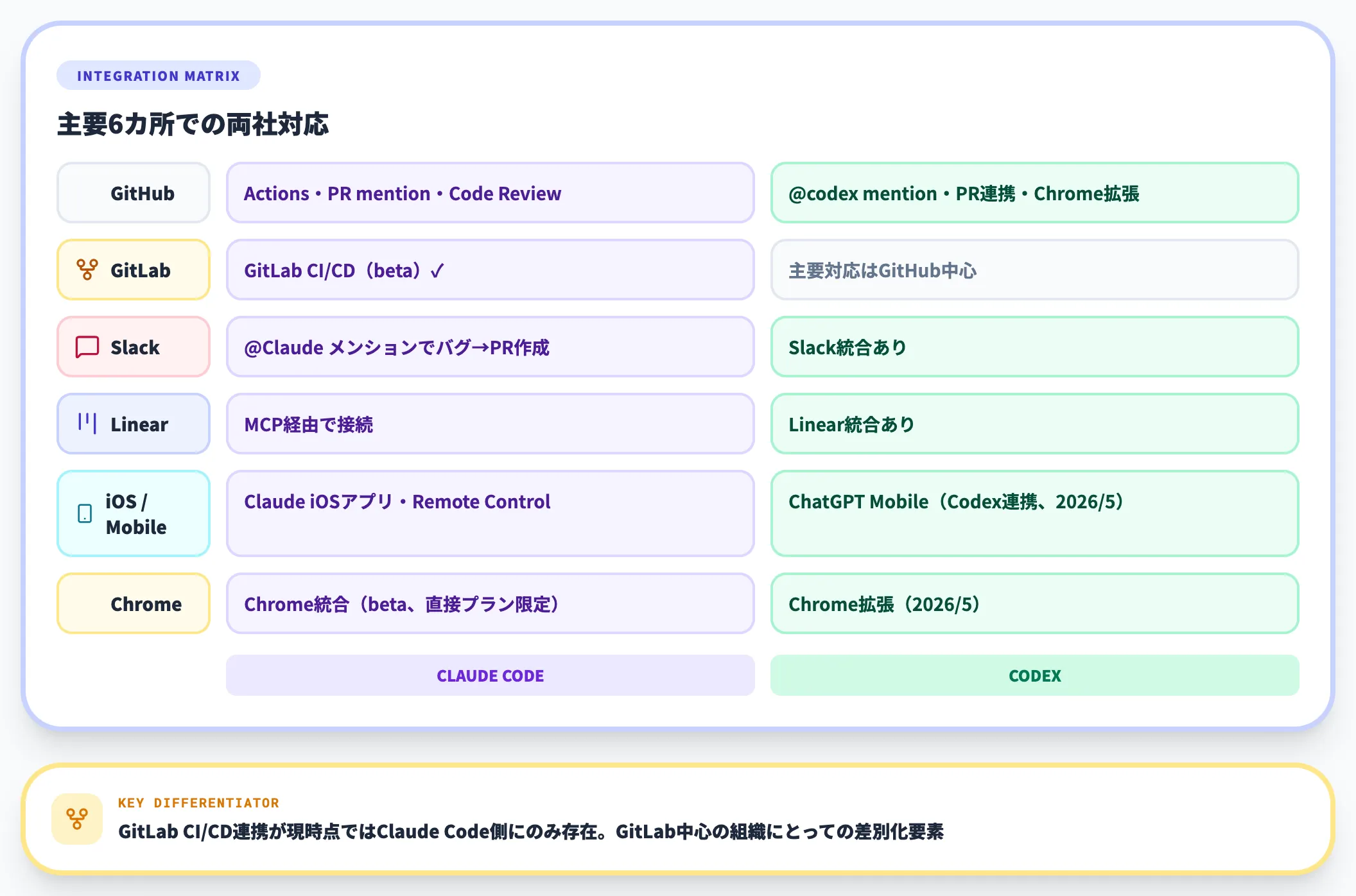Click 'Claude iOSアプリ・Remote Control' cell
Screen dimensions: 1356x896
click(x=491, y=513)
